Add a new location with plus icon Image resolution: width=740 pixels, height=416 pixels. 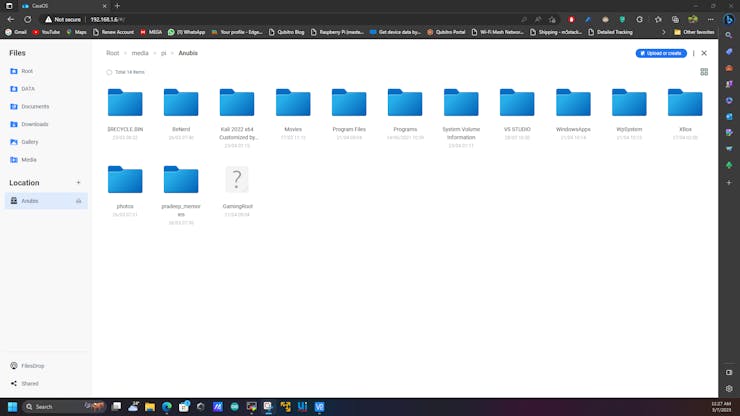78,183
